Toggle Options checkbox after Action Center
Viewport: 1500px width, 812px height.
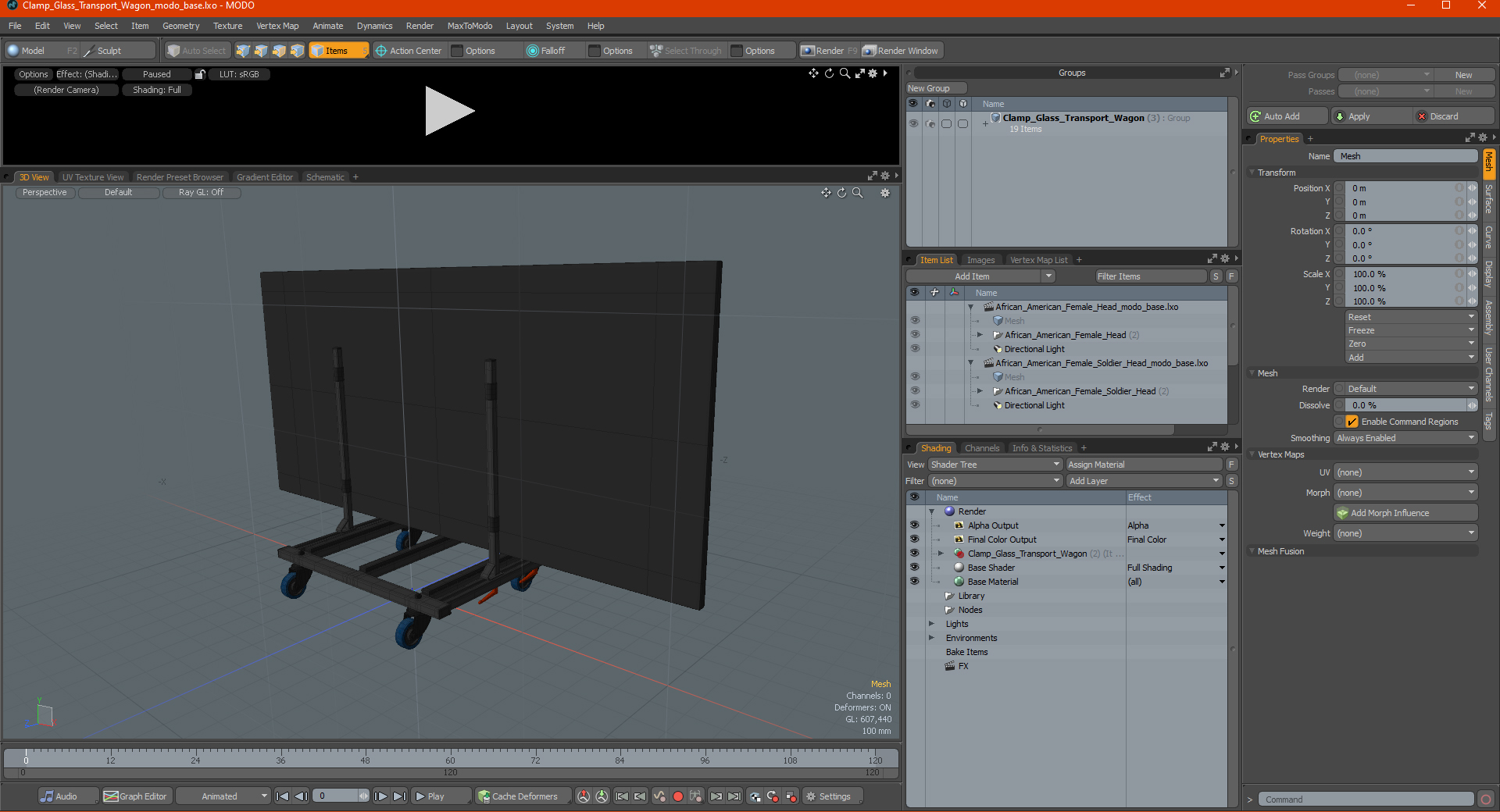(x=458, y=51)
